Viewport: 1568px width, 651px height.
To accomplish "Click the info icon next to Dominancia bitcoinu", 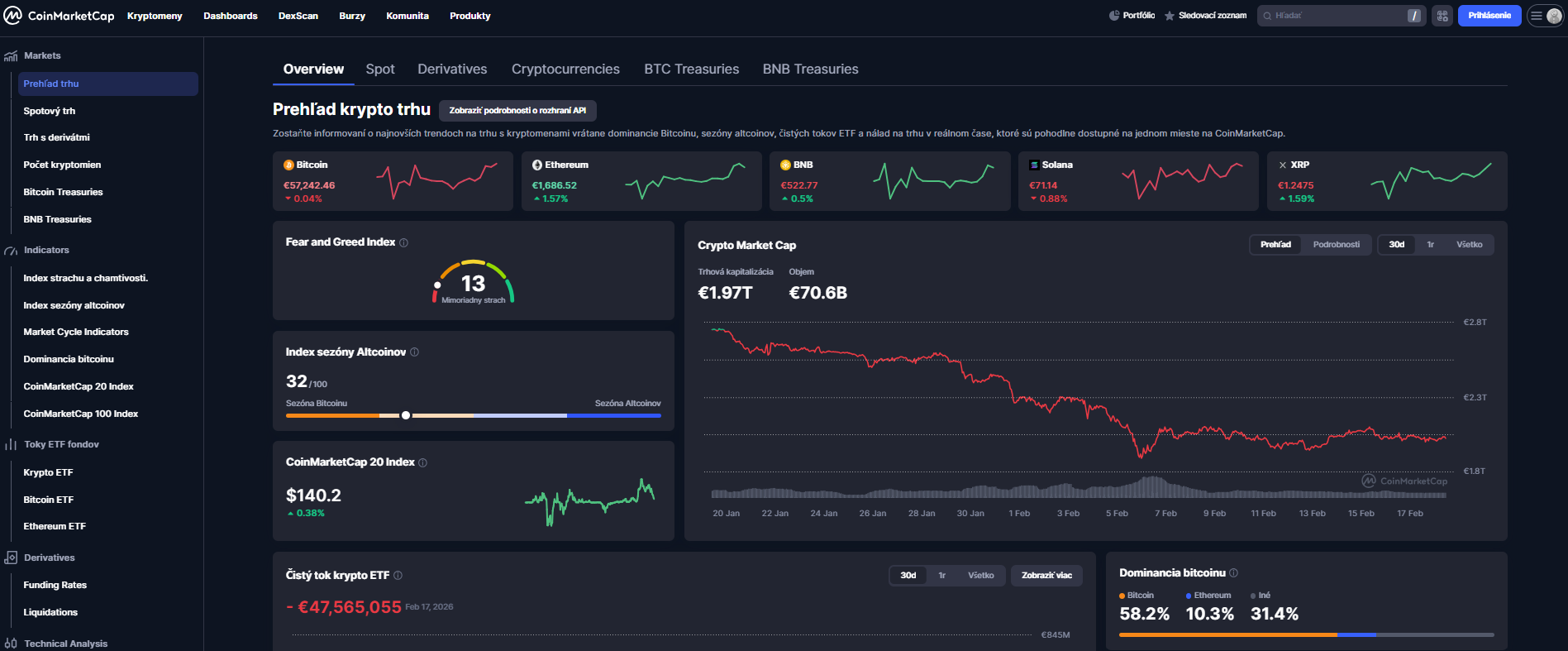I will 1233,573.
